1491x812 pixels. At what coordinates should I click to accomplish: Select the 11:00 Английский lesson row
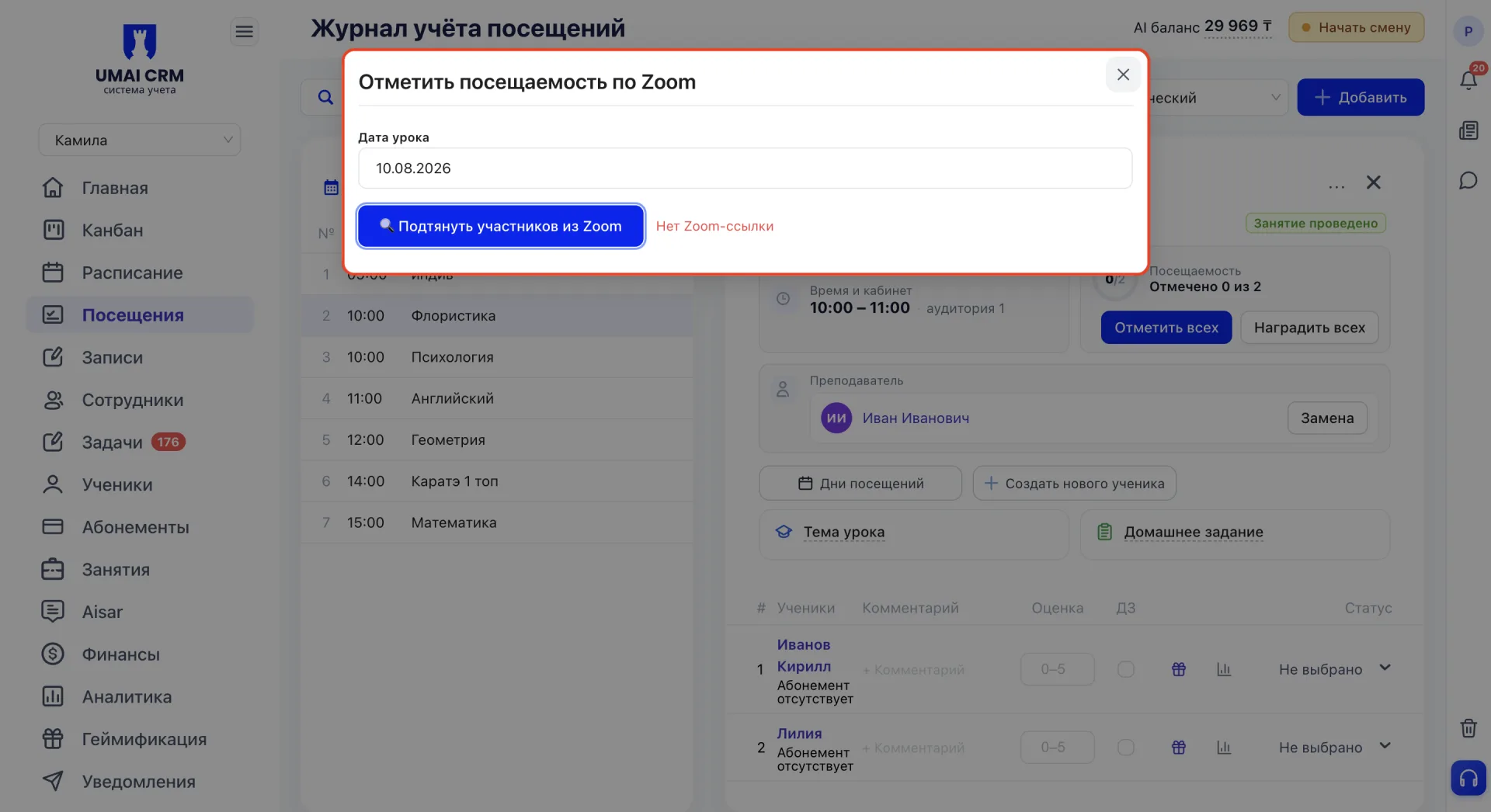pos(497,398)
